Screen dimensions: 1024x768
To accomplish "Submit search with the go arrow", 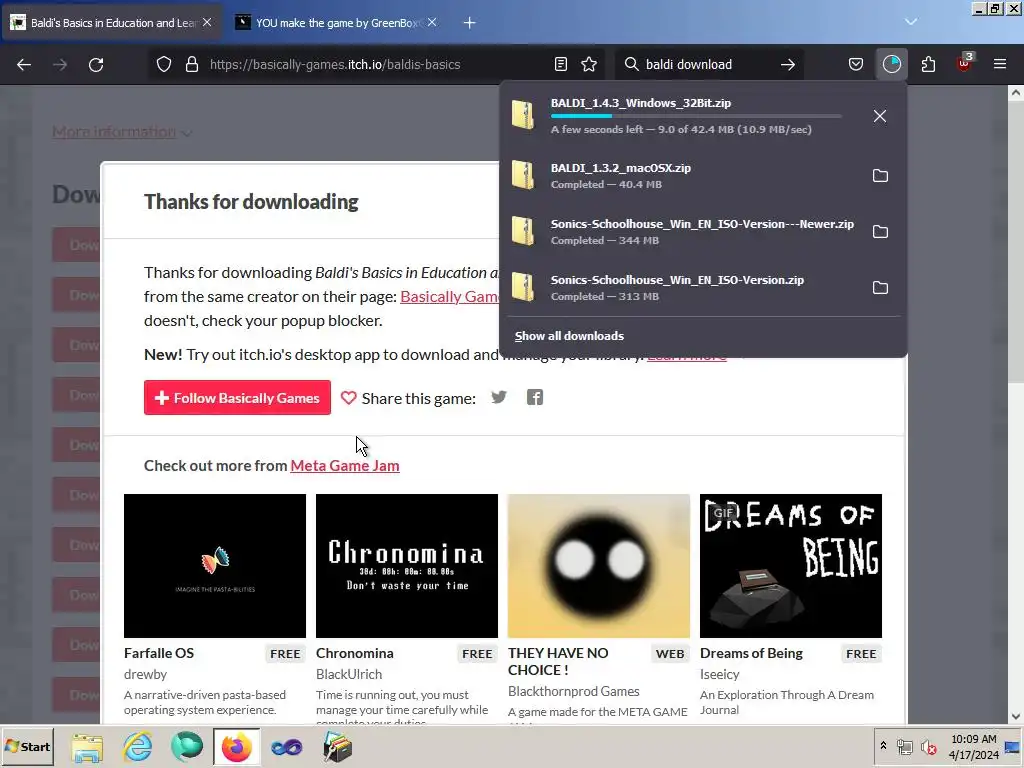I will (788, 65).
